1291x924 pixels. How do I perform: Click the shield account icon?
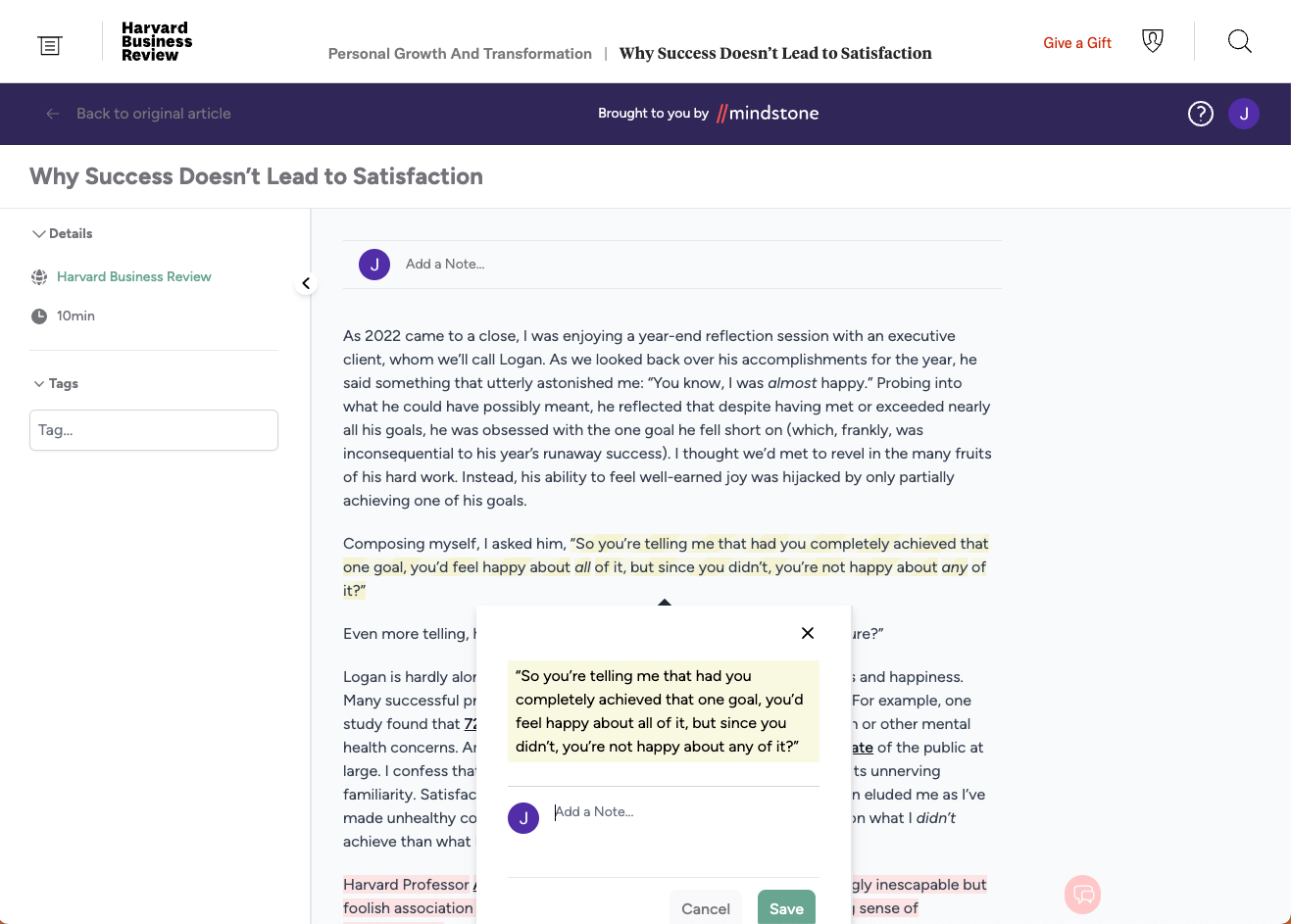(1153, 41)
